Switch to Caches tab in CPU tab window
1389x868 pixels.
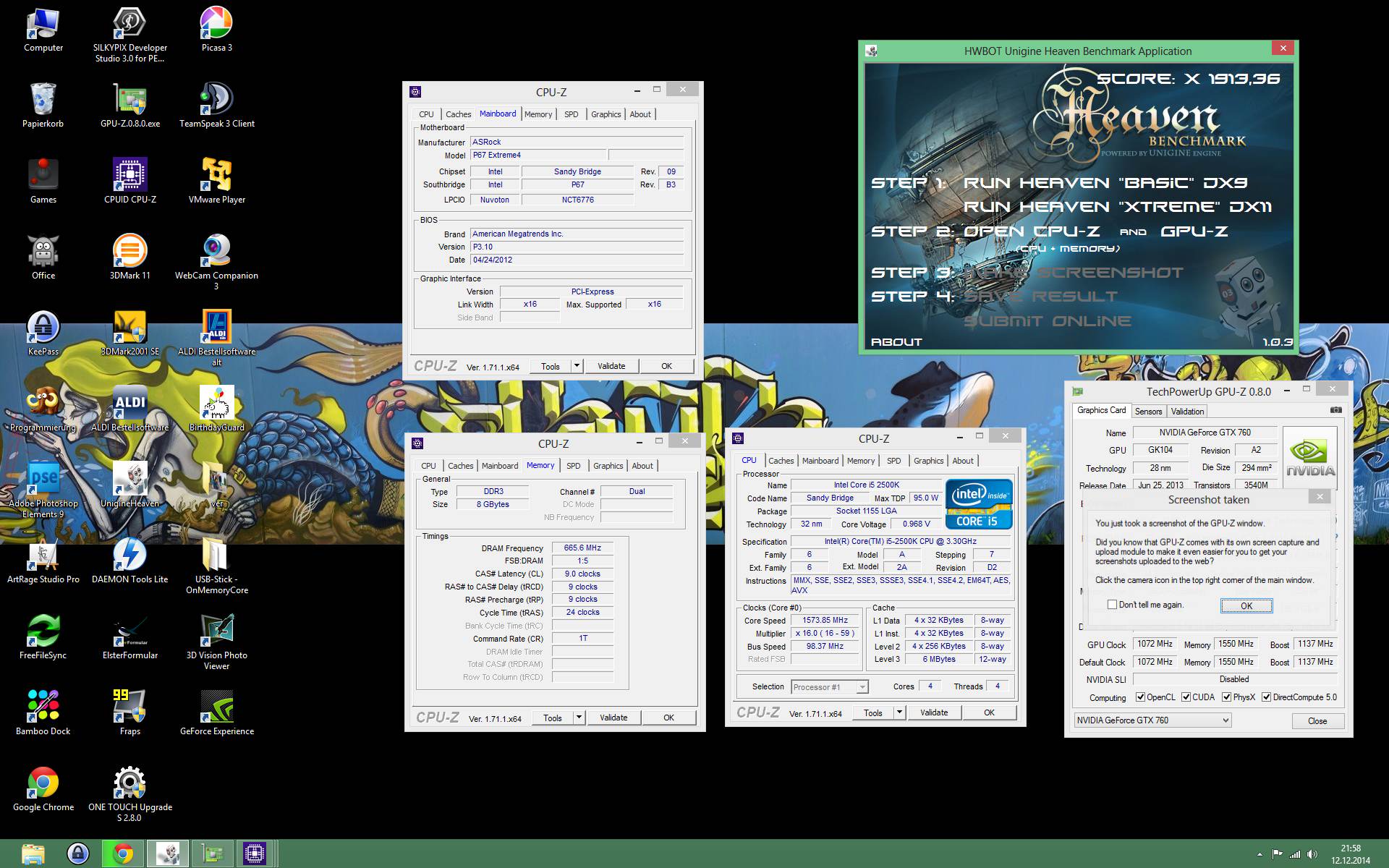[781, 461]
